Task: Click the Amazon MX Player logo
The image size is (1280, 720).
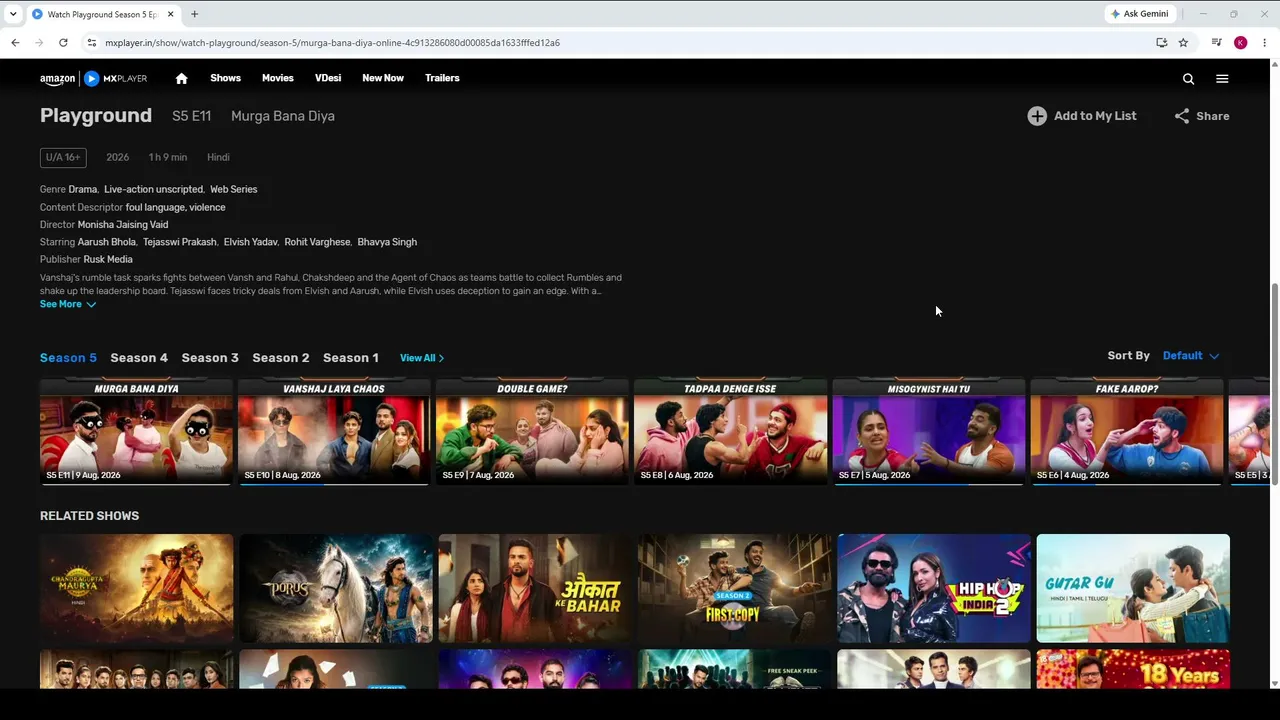Action: pos(94,78)
